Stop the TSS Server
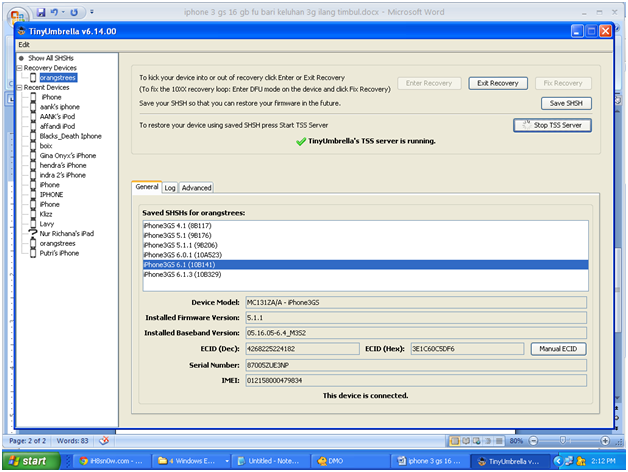 click(552, 125)
